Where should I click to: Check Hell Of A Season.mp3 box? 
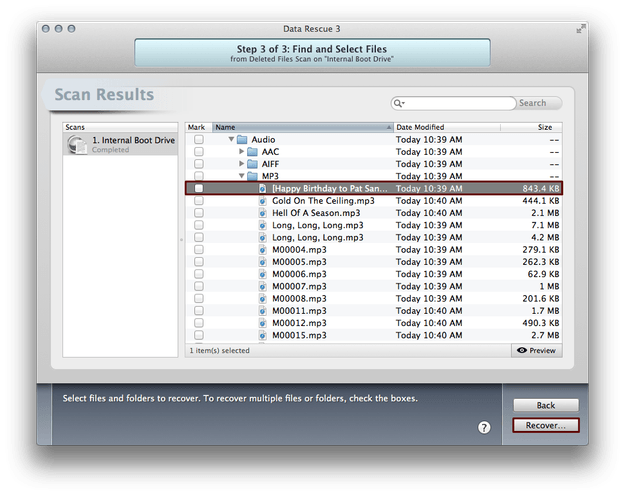199,213
